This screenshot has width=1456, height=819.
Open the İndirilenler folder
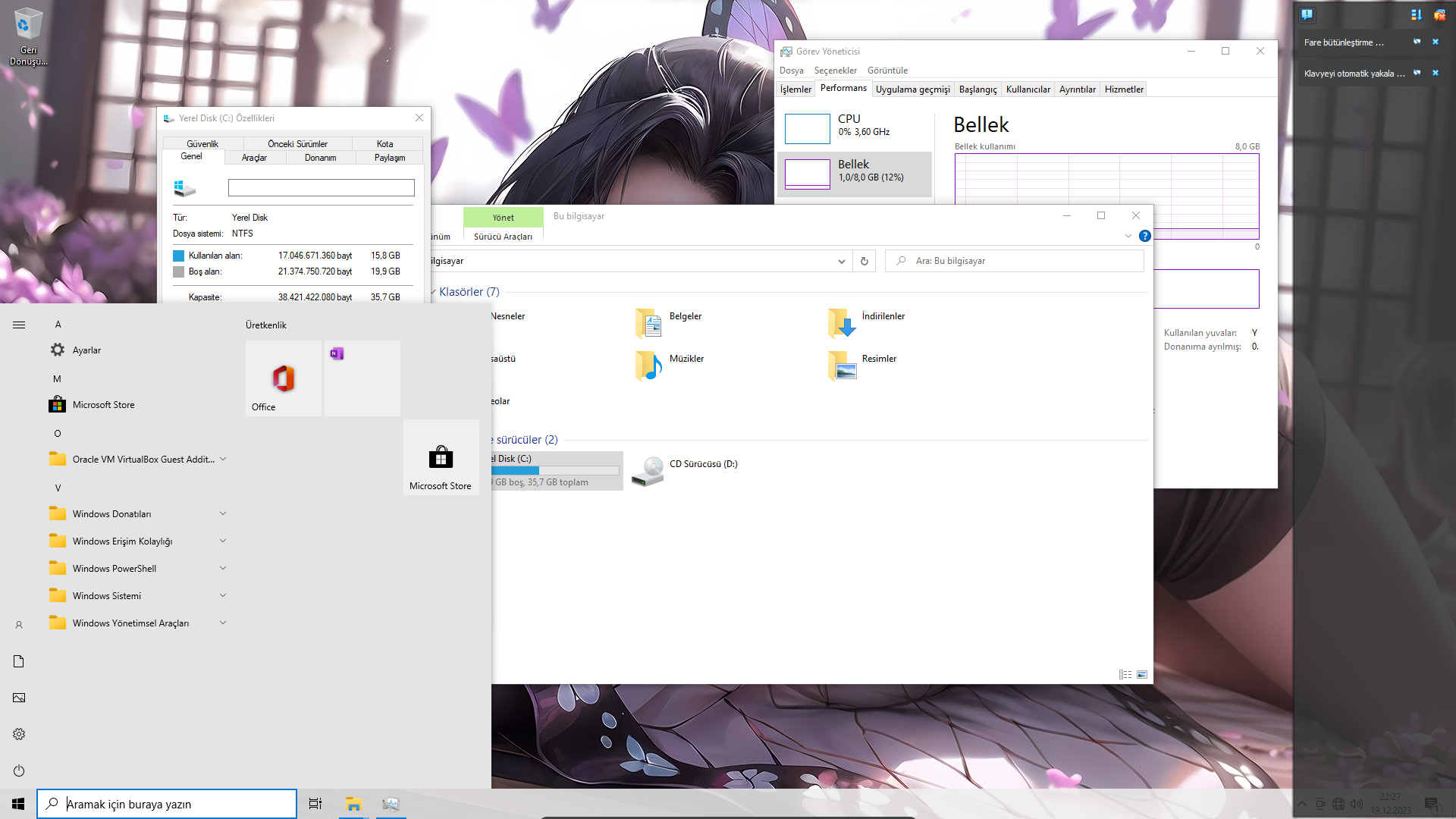click(866, 323)
